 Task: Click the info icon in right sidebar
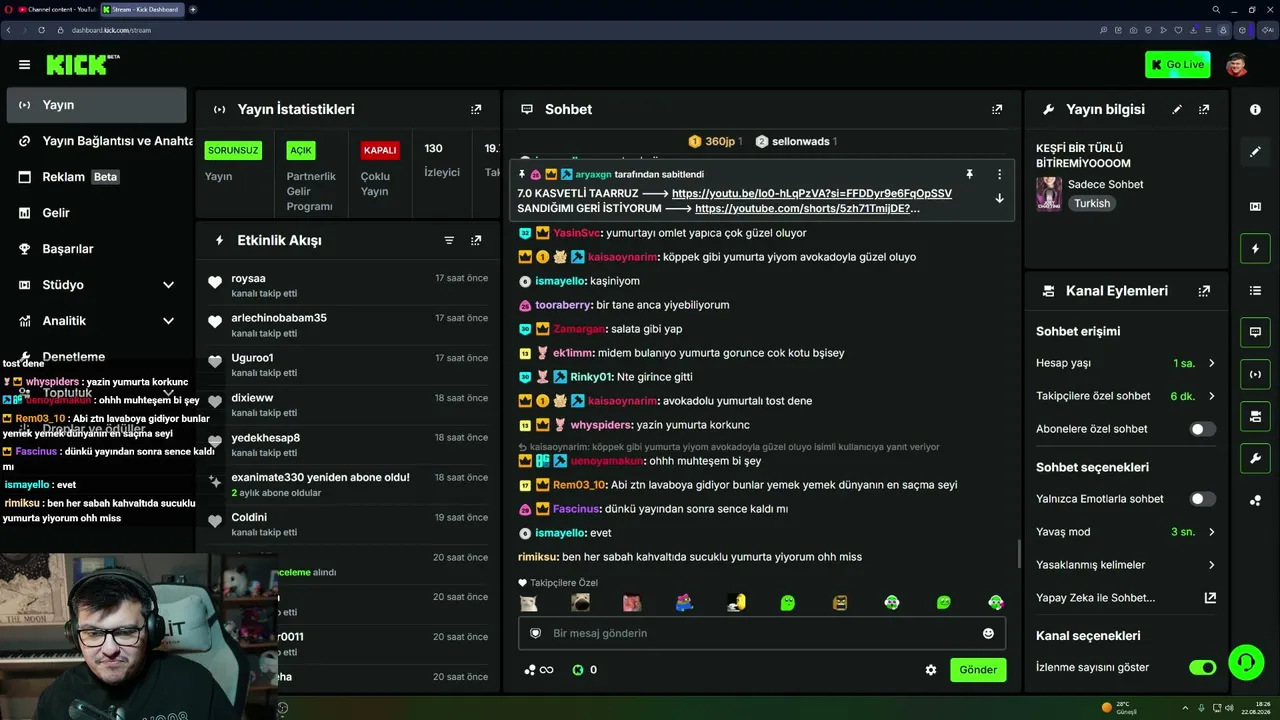point(1255,109)
